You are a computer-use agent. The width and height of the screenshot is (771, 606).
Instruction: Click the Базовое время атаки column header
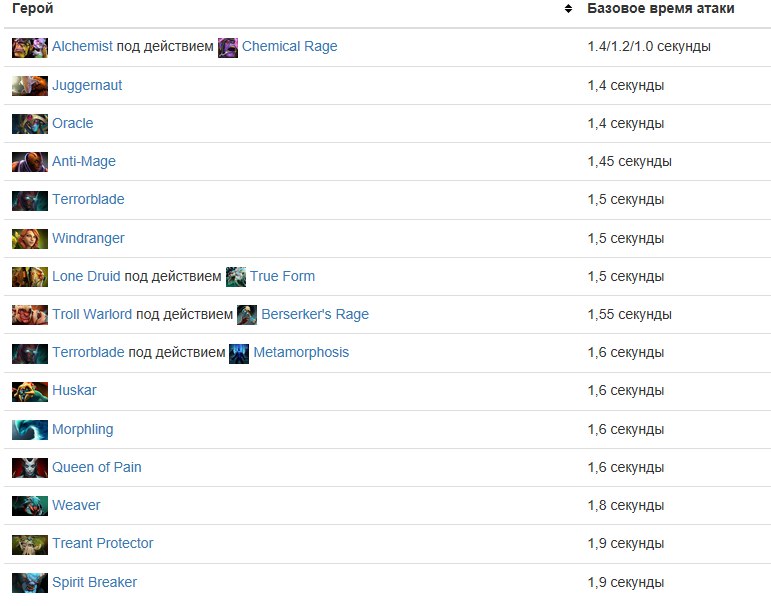660,9
